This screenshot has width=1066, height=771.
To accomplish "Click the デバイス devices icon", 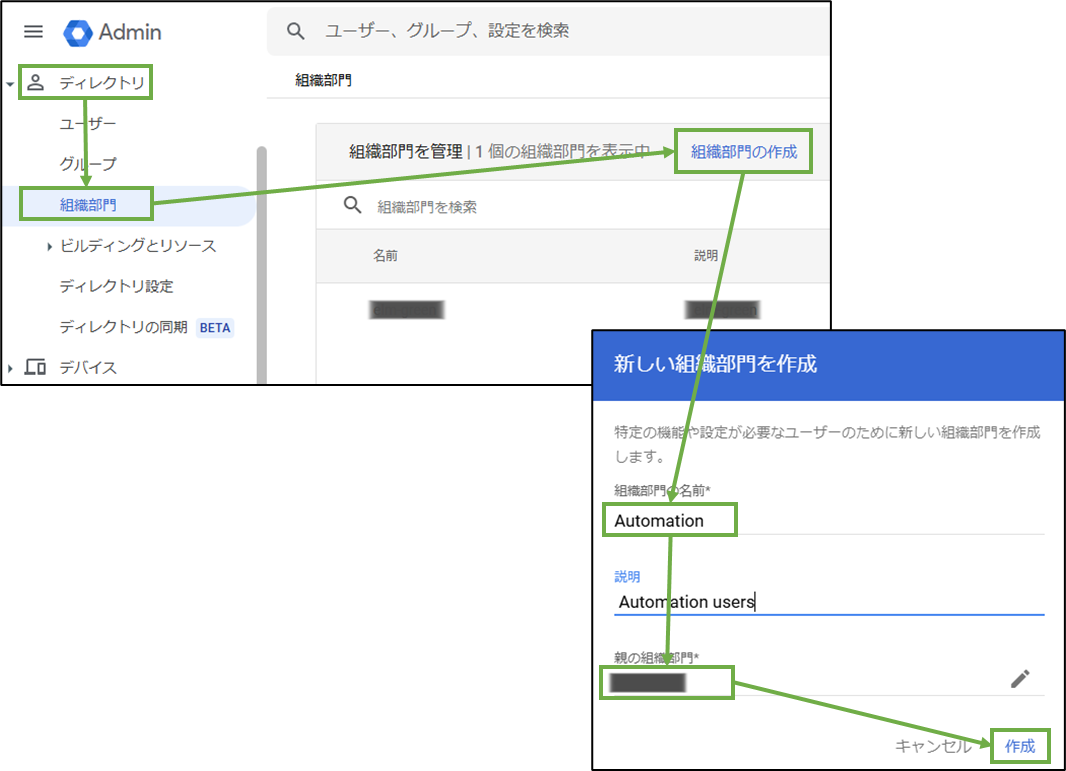I will click(35, 367).
